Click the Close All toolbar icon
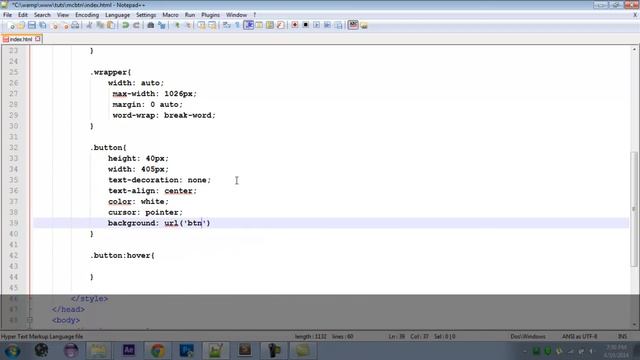 point(65,25)
